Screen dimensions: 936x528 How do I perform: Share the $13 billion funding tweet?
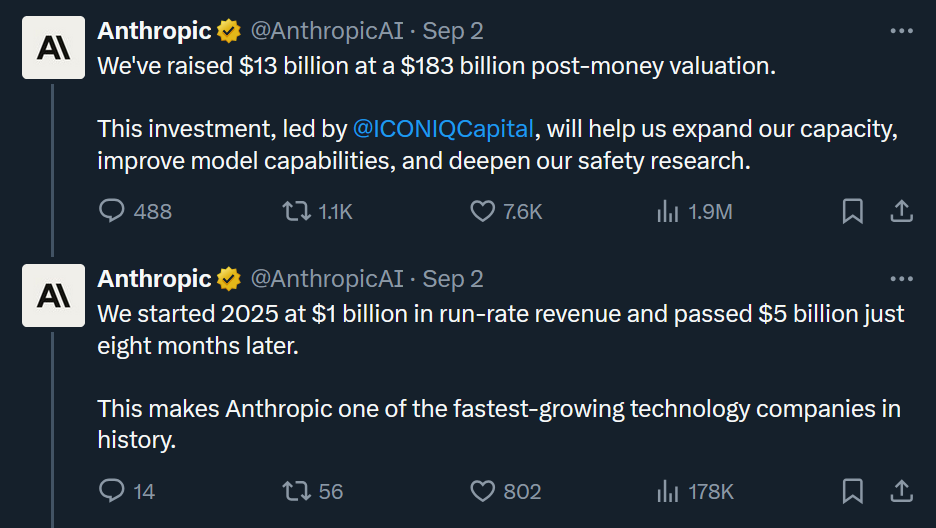901,211
